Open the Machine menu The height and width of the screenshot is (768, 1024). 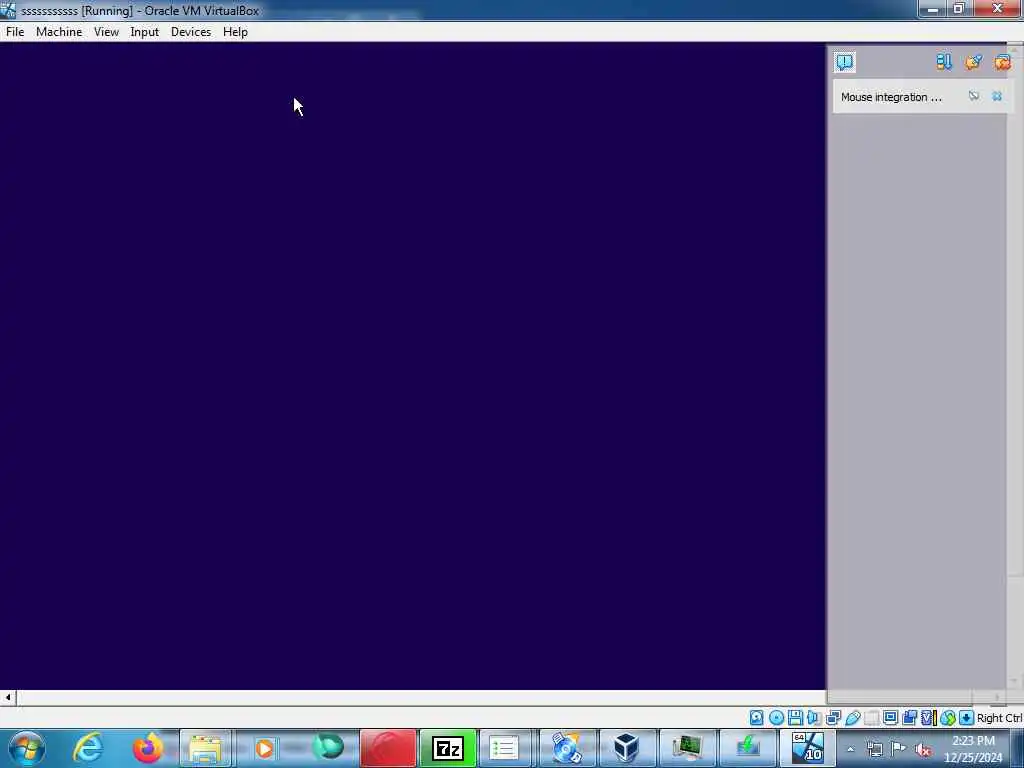click(x=59, y=32)
